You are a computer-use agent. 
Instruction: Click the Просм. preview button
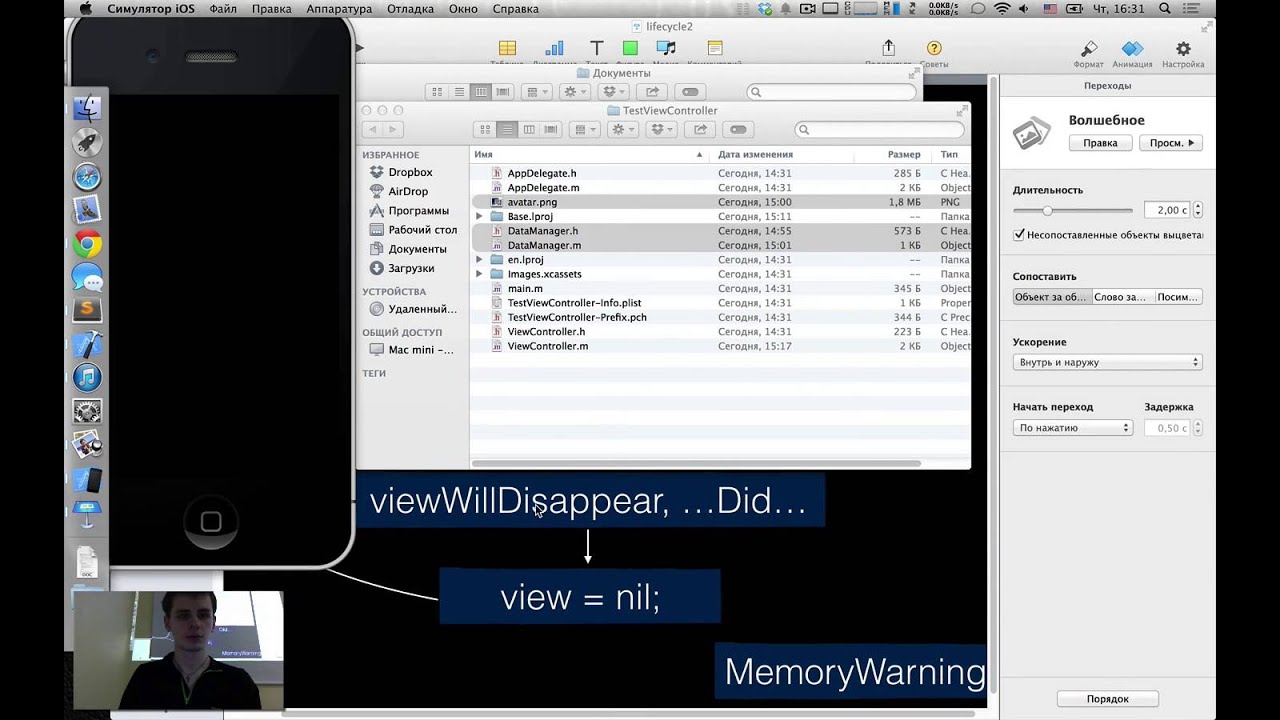click(x=1171, y=143)
